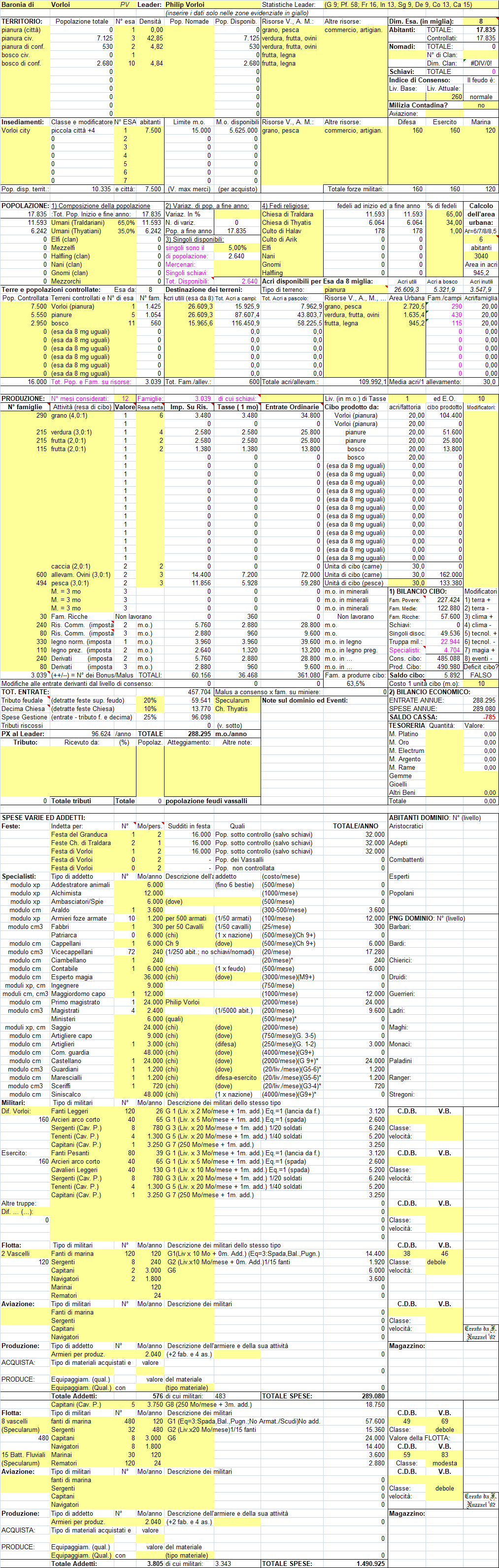Select the 'Feste Ch. di Traldara' cell
The width and height of the screenshot is (499, 1568).
pyautogui.click(x=81, y=843)
